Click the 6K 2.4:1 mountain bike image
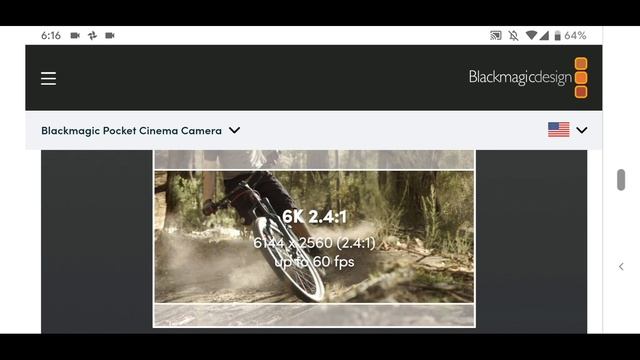640x360 pixels. [x=314, y=238]
